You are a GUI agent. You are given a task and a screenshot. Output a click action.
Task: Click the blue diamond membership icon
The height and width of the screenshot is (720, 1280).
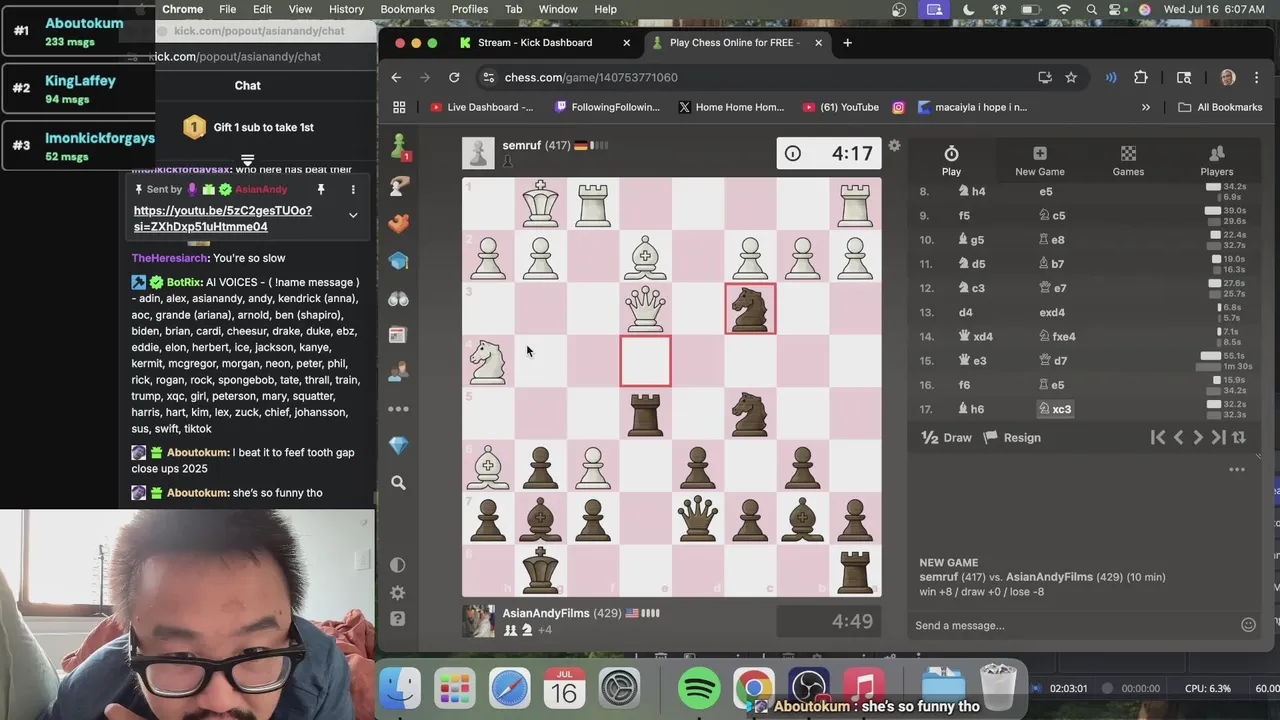point(399,446)
